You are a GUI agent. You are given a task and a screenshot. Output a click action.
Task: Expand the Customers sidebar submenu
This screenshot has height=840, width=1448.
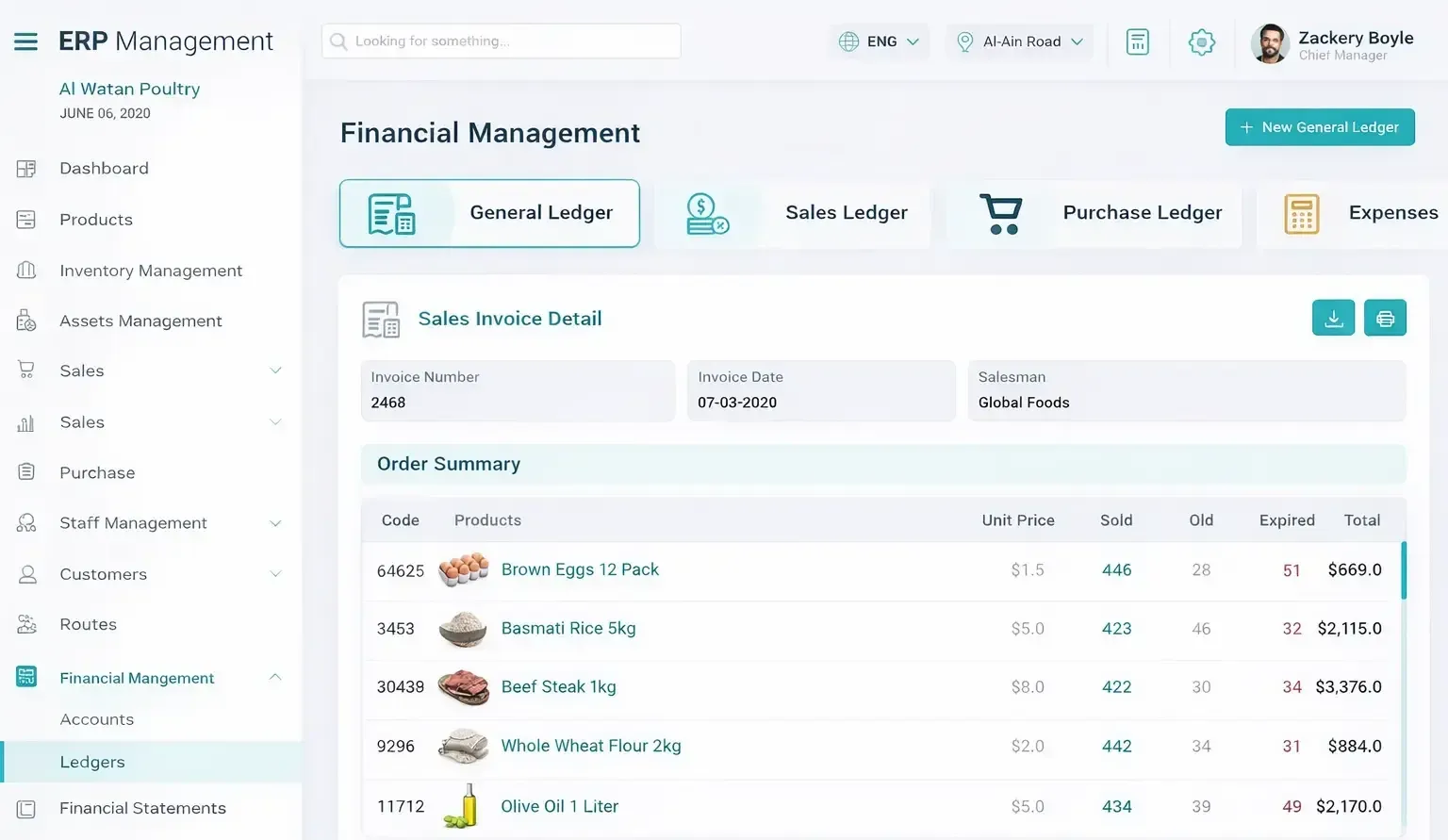click(x=275, y=574)
